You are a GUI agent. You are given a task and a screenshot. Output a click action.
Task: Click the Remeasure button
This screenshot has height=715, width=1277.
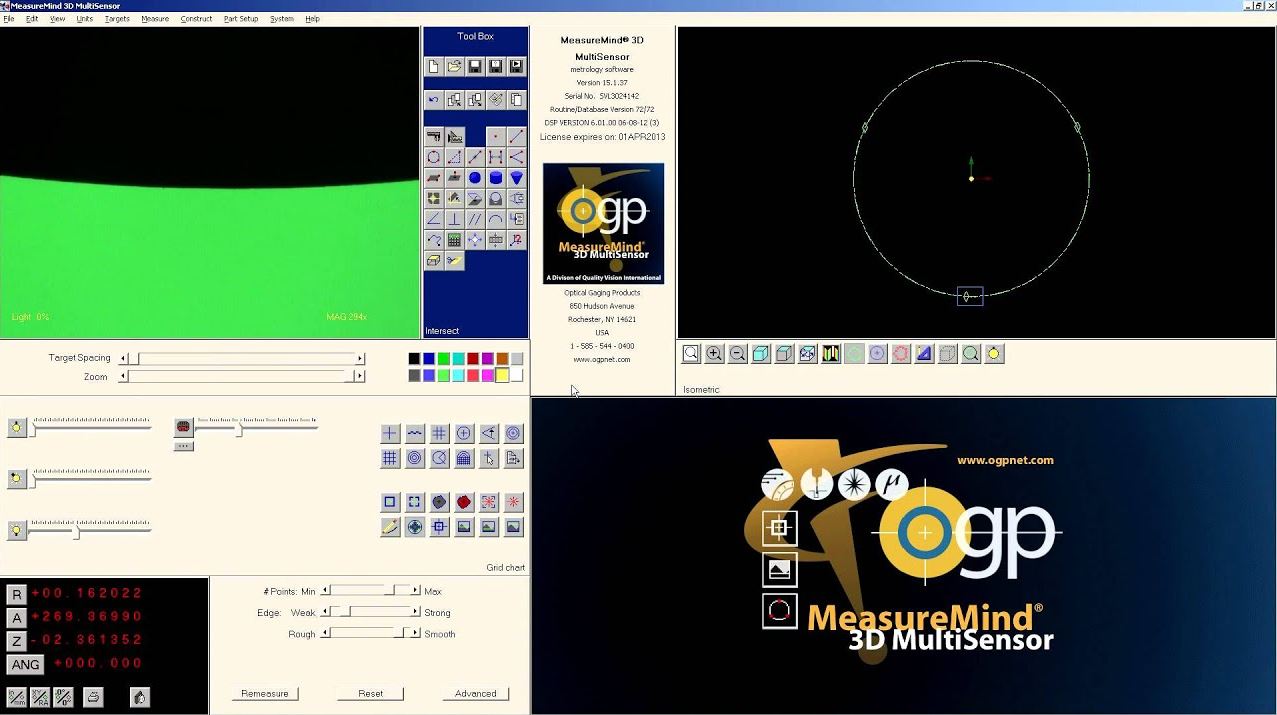click(x=265, y=693)
